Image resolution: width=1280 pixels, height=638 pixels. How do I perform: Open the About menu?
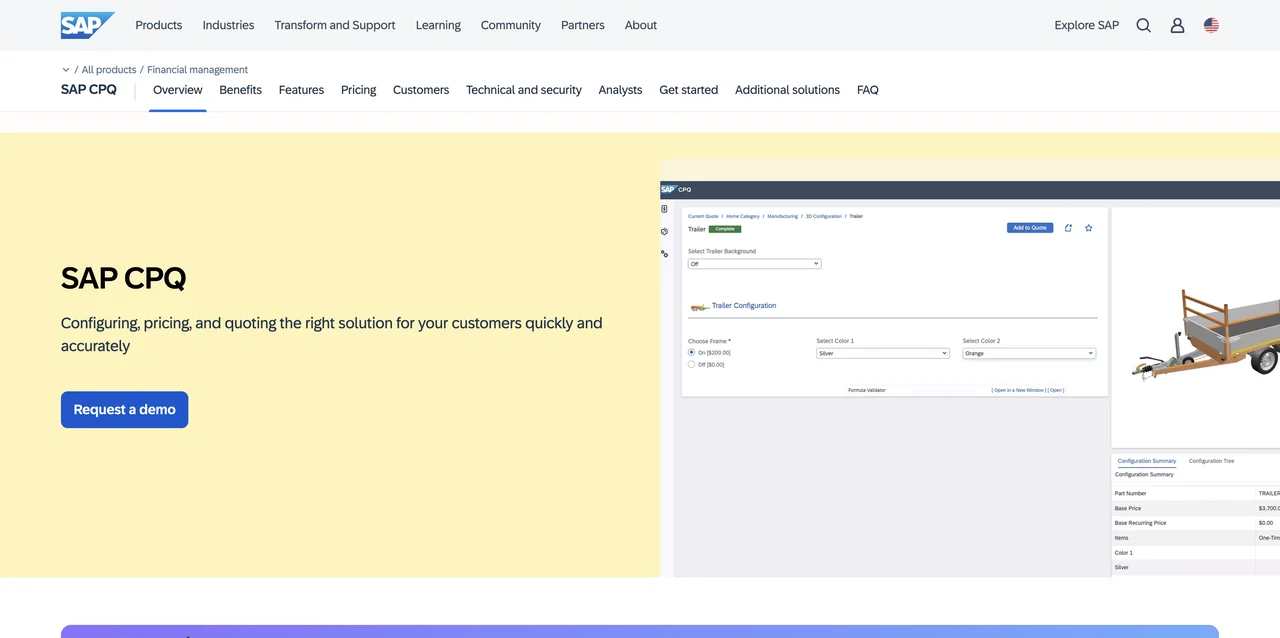pos(641,25)
